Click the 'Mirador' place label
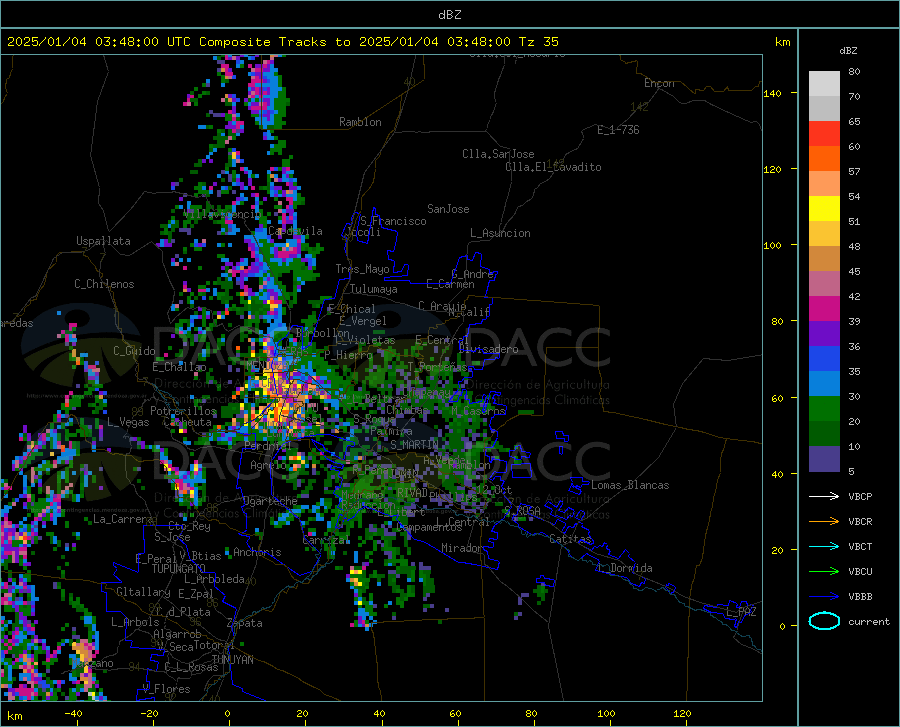900x727 pixels. point(462,548)
